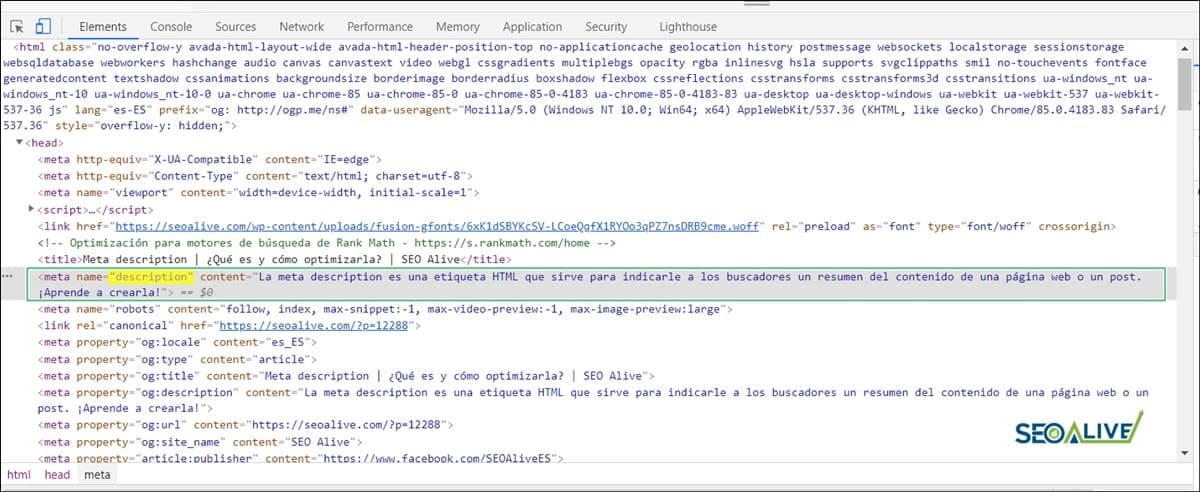The width and height of the screenshot is (1200, 492).
Task: Activate the inspect element picker icon
Action: [17, 27]
